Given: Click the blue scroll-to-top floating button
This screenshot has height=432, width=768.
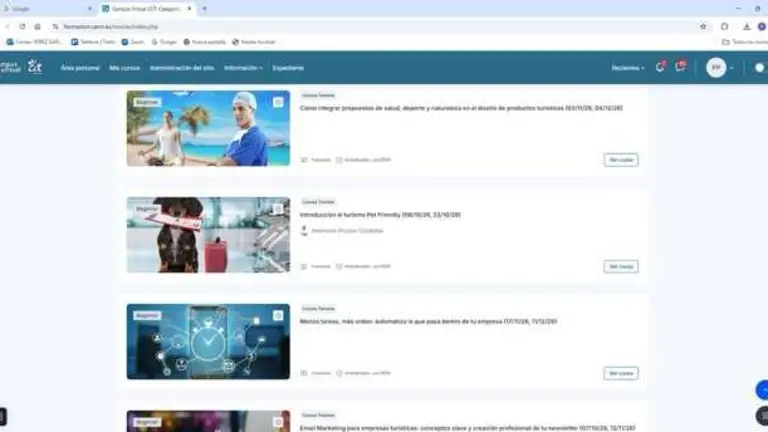Looking at the screenshot, I should pyautogui.click(x=762, y=390).
